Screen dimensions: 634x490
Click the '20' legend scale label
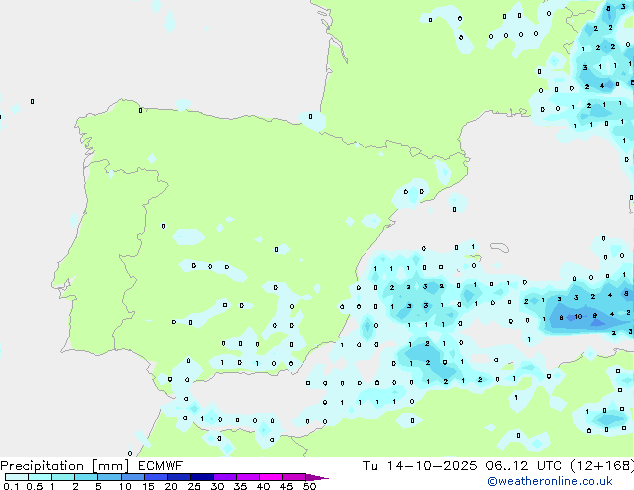171,486
